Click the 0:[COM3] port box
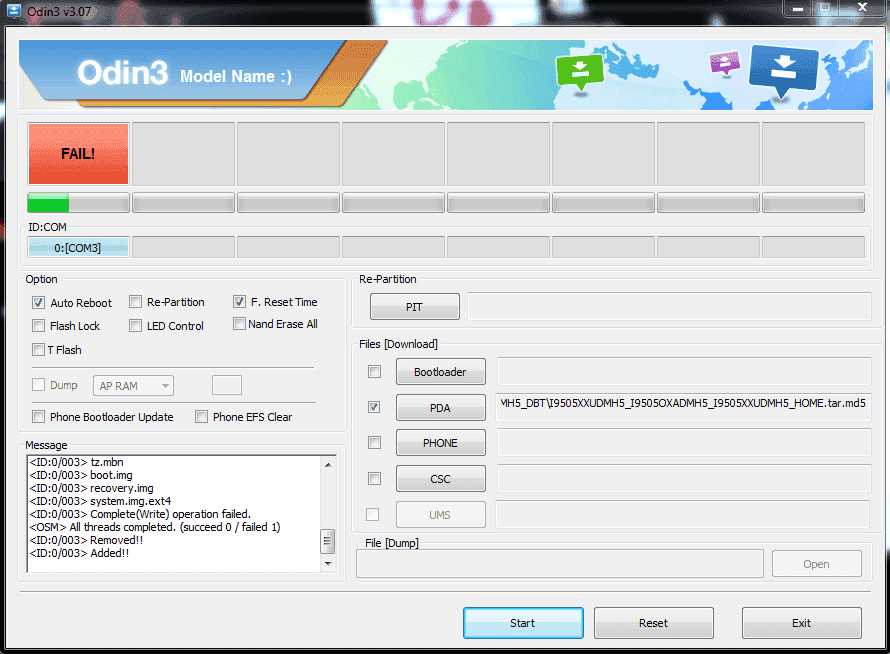The image size is (890, 654). tap(78, 248)
